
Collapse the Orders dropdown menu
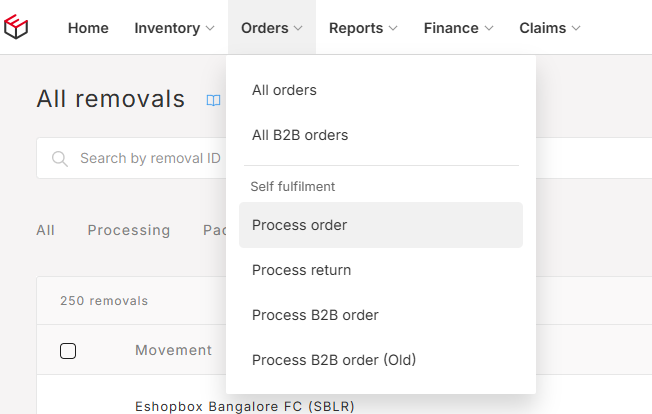(x=272, y=28)
